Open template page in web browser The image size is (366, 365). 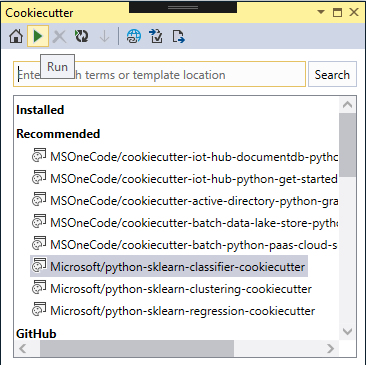point(134,36)
